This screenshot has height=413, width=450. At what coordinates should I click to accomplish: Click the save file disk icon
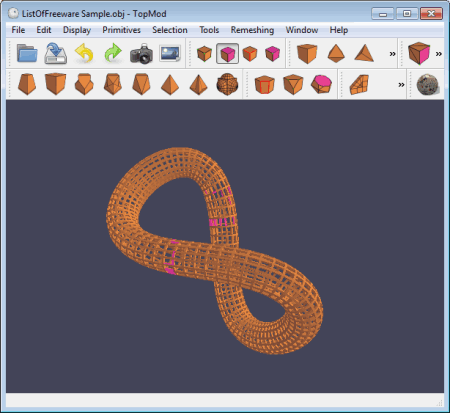coord(56,53)
